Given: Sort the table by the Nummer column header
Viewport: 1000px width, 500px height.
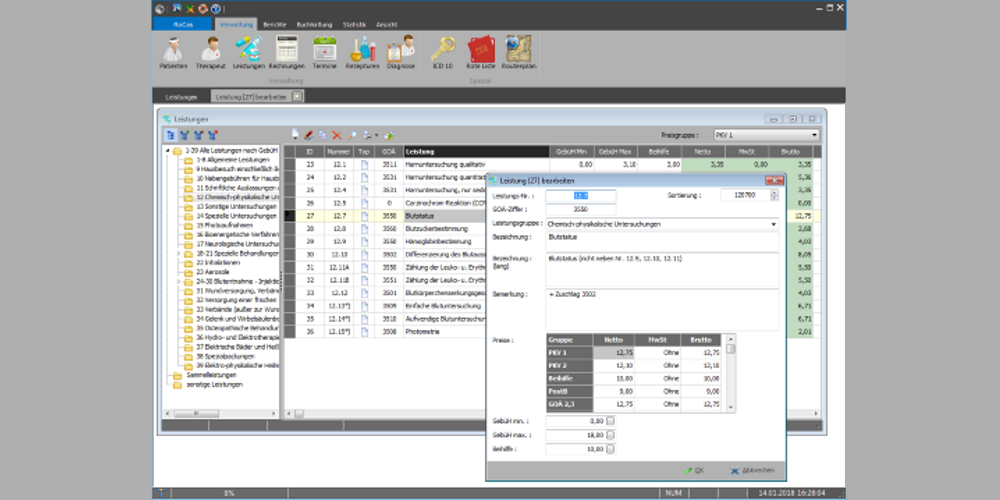Looking at the screenshot, I should (x=339, y=152).
